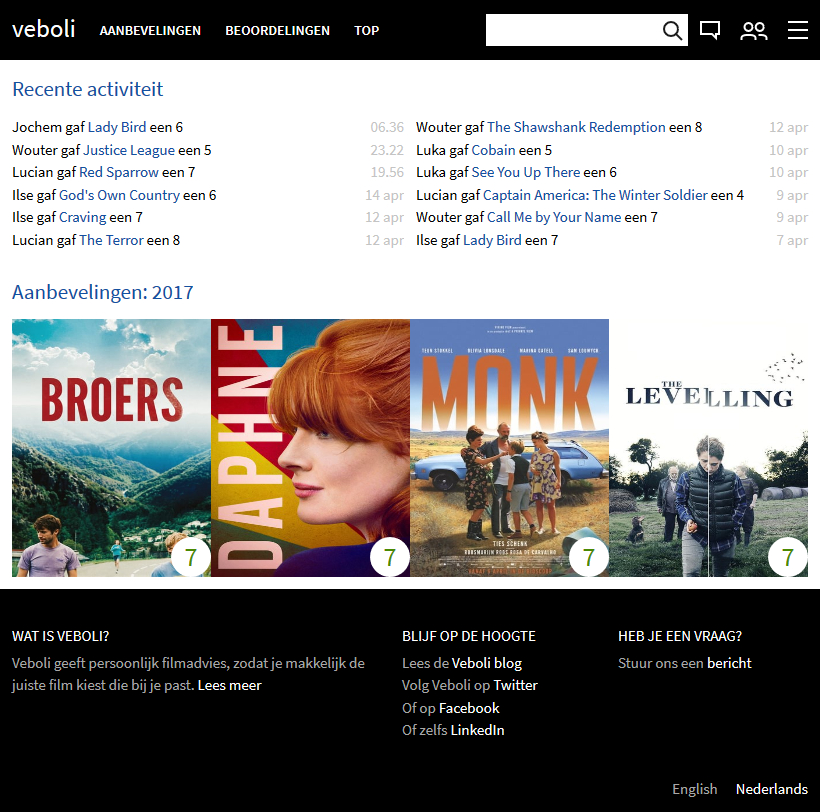The height and width of the screenshot is (812, 820).
Task: Open The Shawshank Redemption link
Action: (x=576, y=128)
